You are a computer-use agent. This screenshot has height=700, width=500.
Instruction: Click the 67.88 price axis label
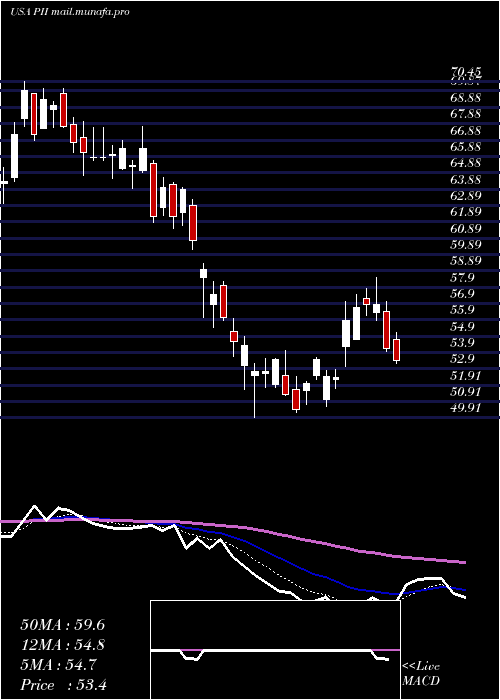pyautogui.click(x=466, y=114)
